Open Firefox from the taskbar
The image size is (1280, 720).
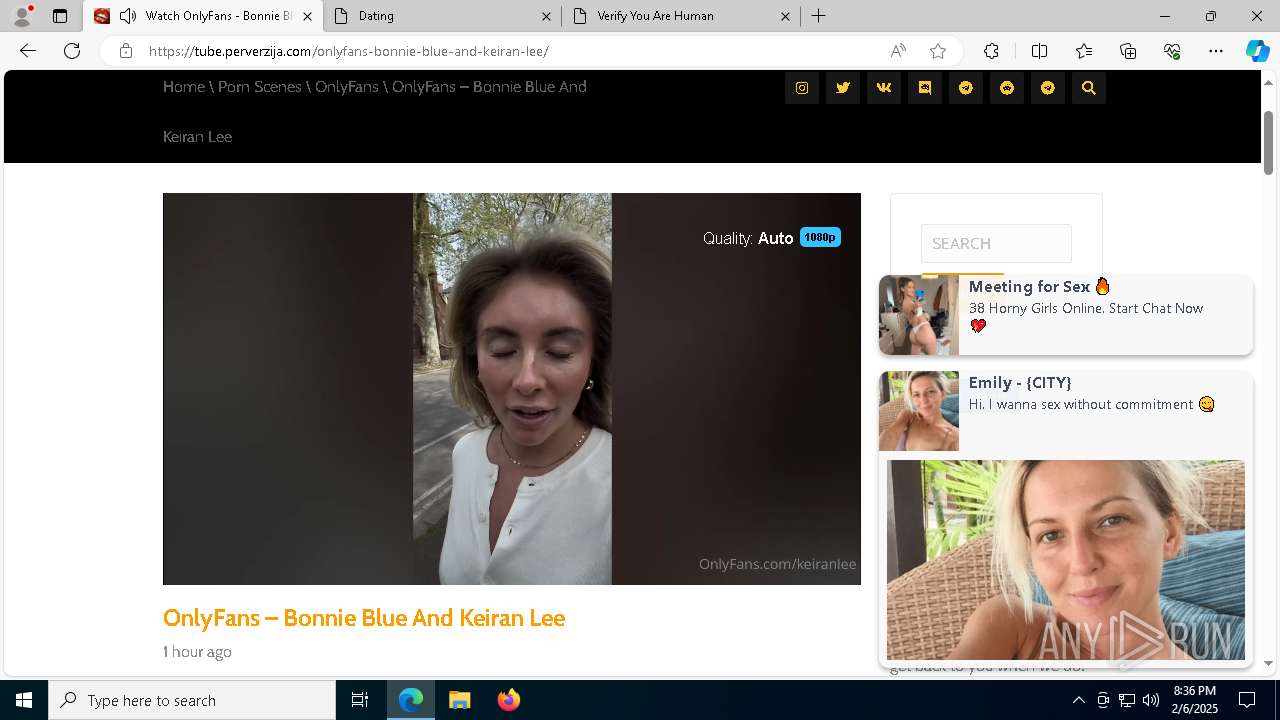click(508, 700)
